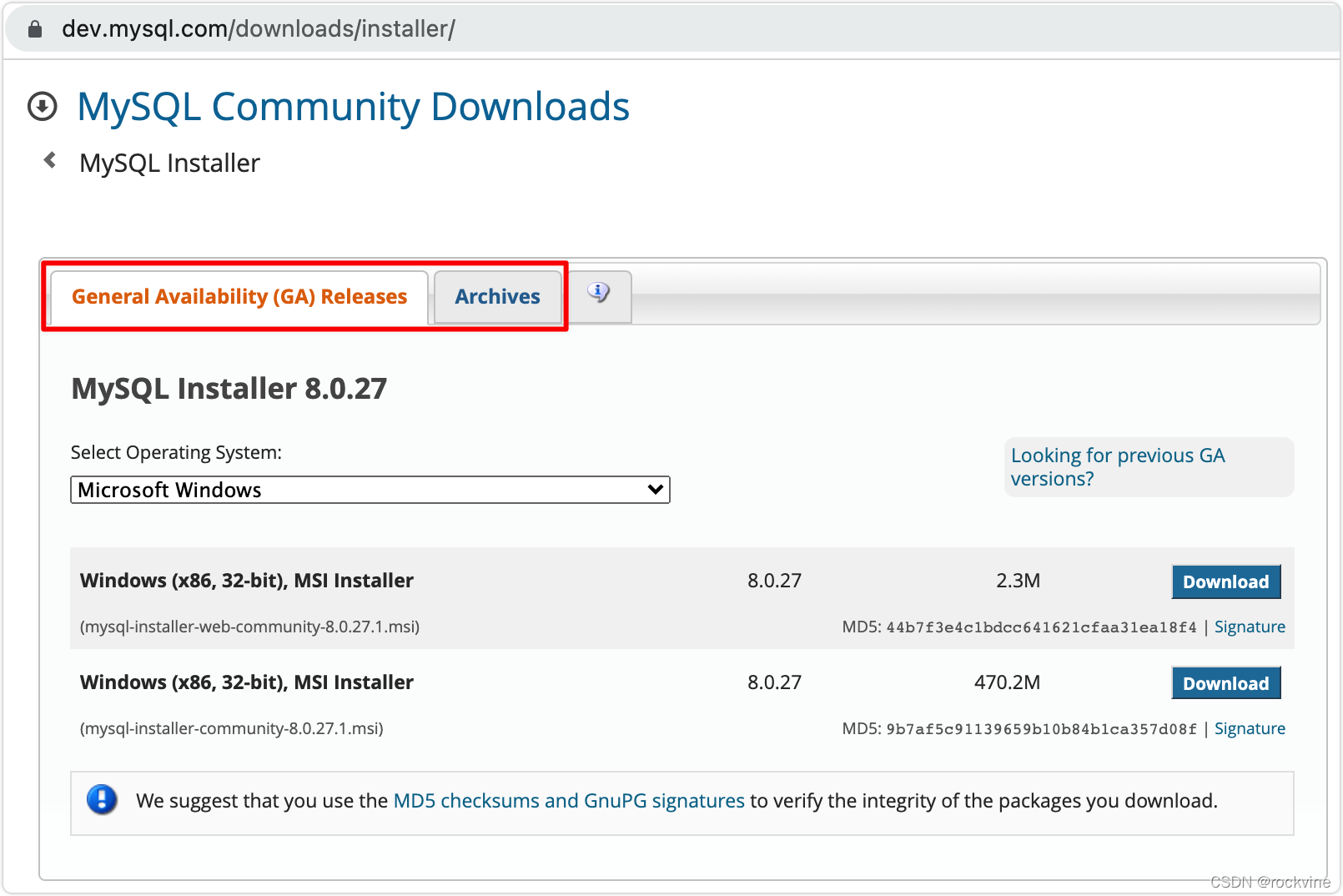The height and width of the screenshot is (896, 1343).
Task: Click the 2.3M file size value
Action: pos(1019,581)
